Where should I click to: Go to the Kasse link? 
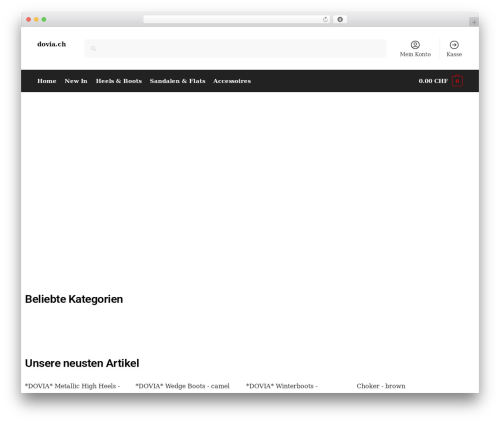tap(454, 54)
